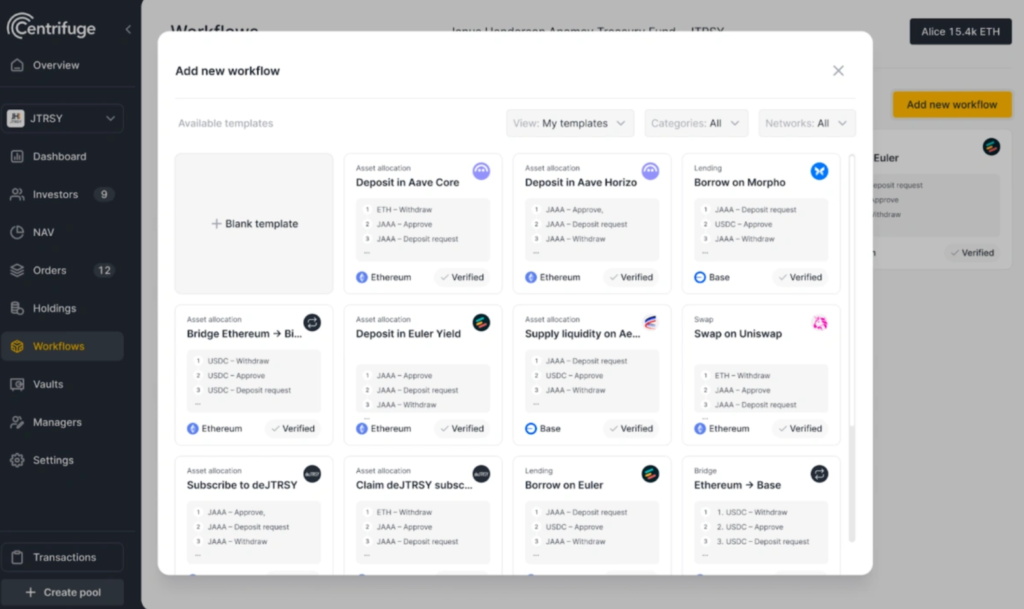Click the Uniswap icon on Swap on Uniswap card
Image resolution: width=1024 pixels, height=609 pixels.
[819, 322]
